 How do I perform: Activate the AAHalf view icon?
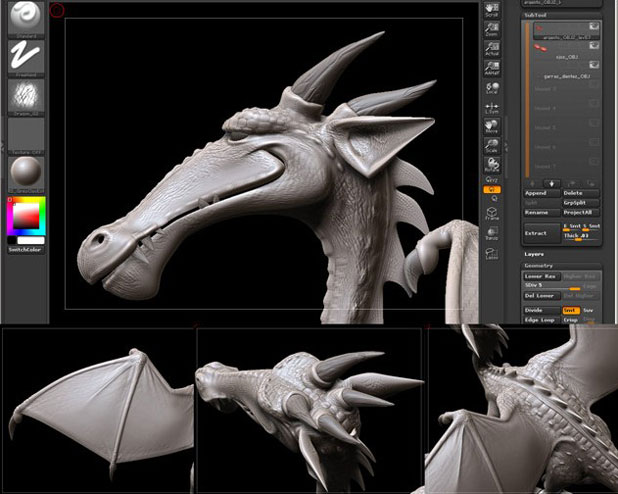coord(492,68)
